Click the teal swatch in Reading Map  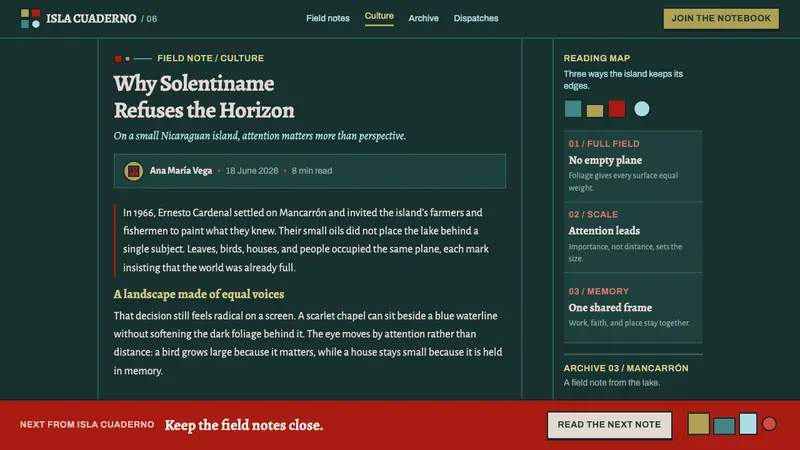click(x=573, y=109)
